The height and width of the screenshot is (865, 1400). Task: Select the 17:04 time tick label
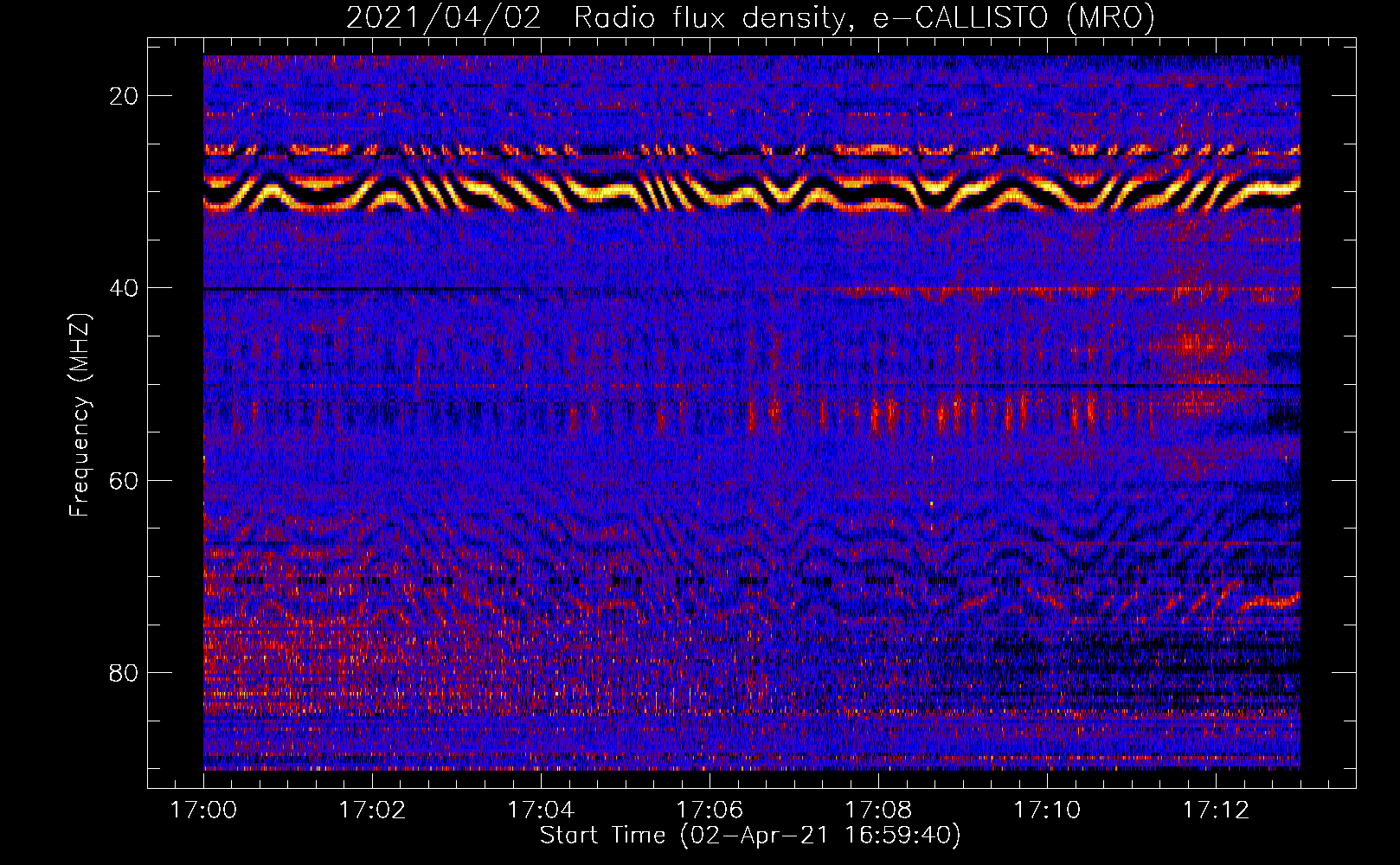coord(541,811)
